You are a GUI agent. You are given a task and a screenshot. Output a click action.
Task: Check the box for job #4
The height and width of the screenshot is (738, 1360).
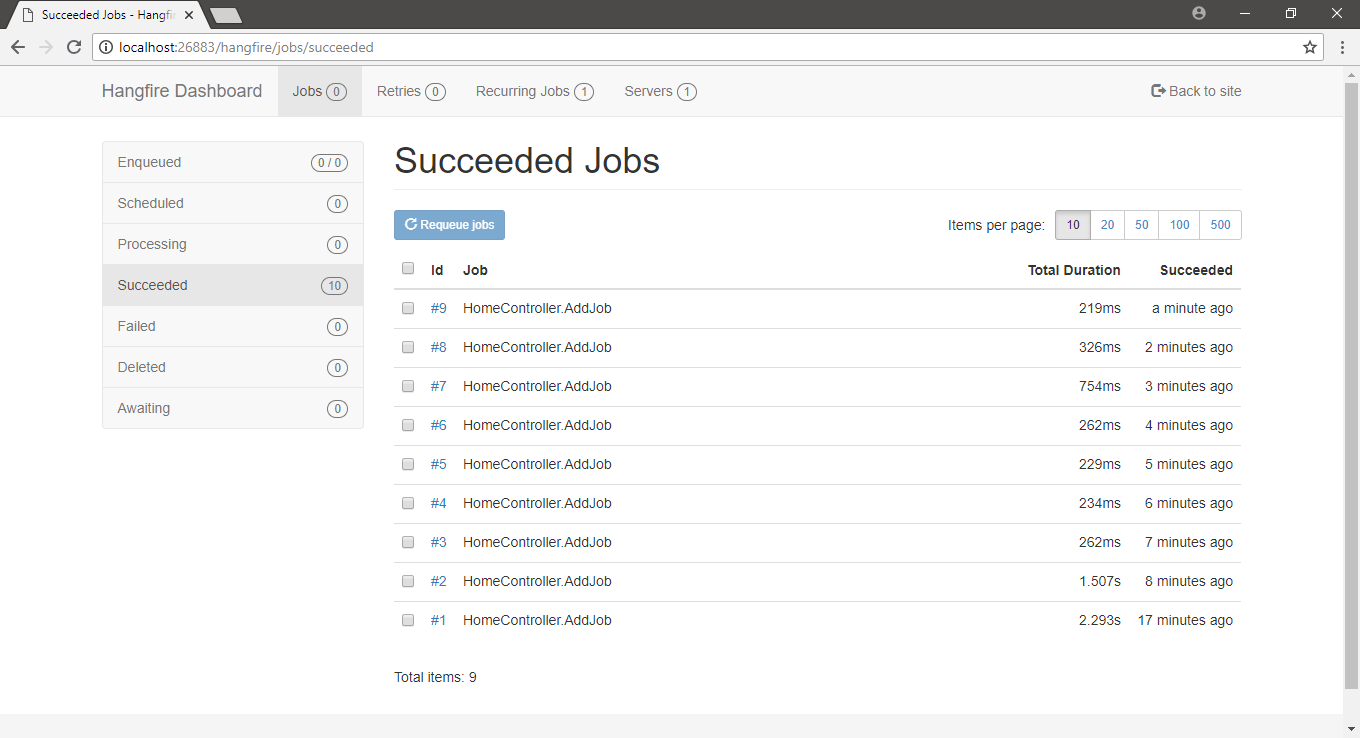pyautogui.click(x=408, y=503)
